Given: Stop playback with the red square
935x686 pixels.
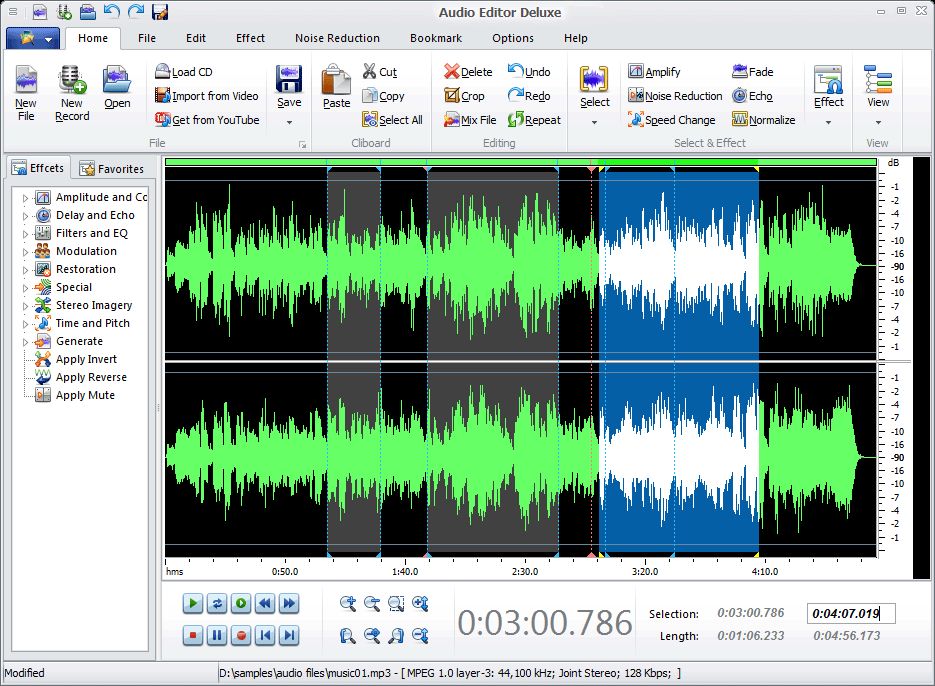Looking at the screenshot, I should pyautogui.click(x=193, y=635).
